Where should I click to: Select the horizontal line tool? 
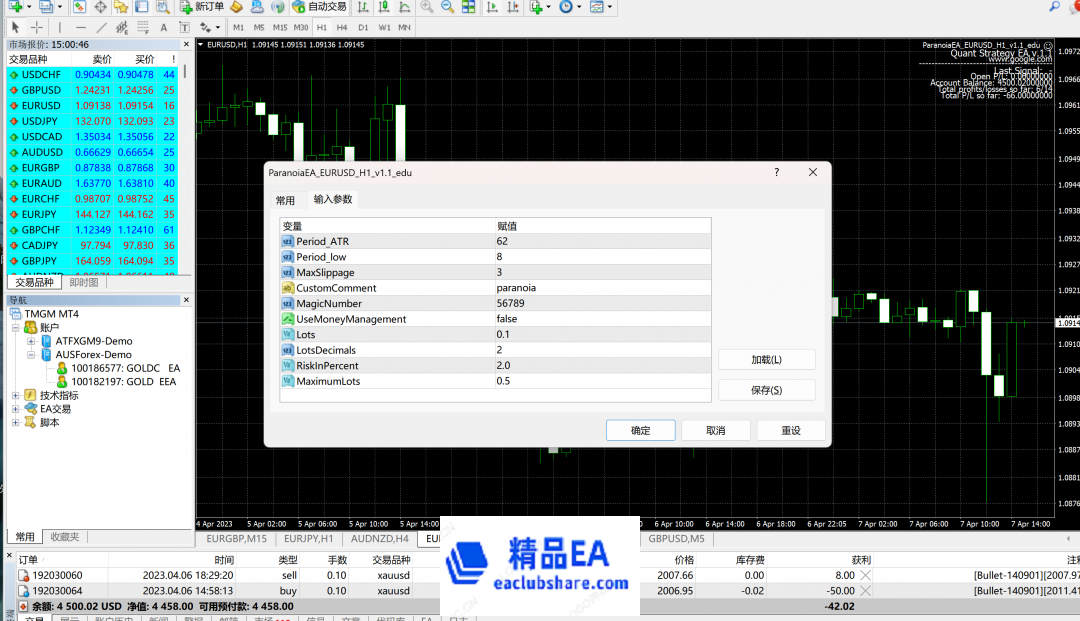(80, 28)
